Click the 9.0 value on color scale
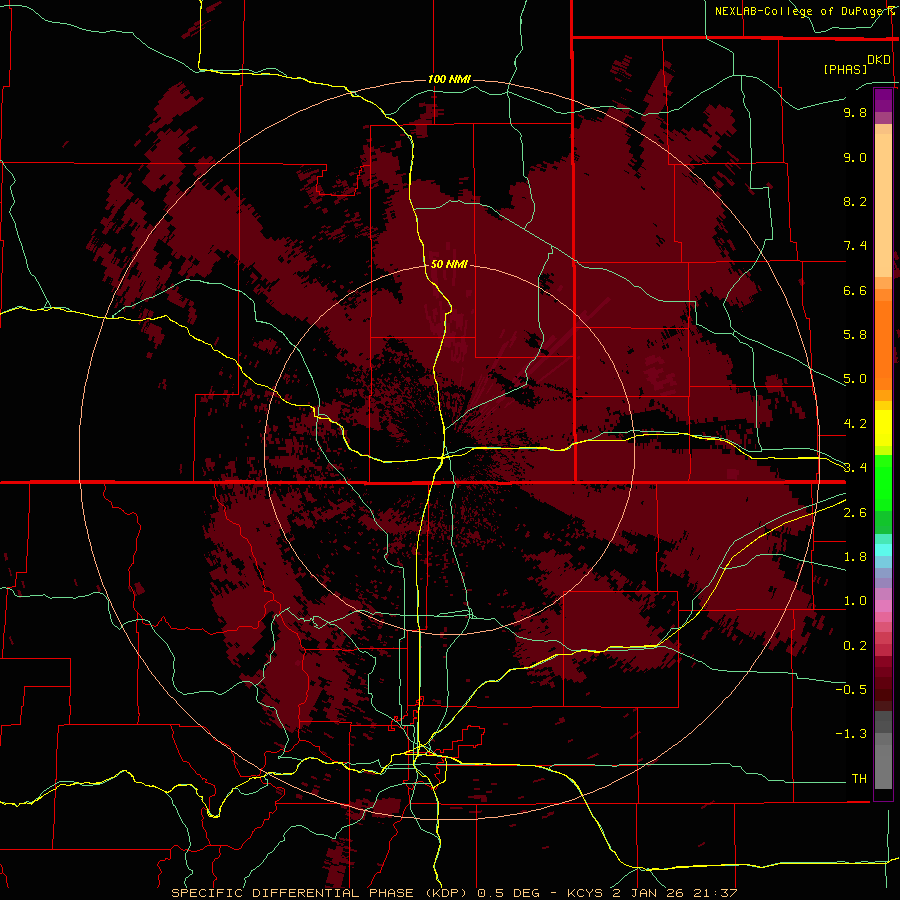 (x=855, y=157)
